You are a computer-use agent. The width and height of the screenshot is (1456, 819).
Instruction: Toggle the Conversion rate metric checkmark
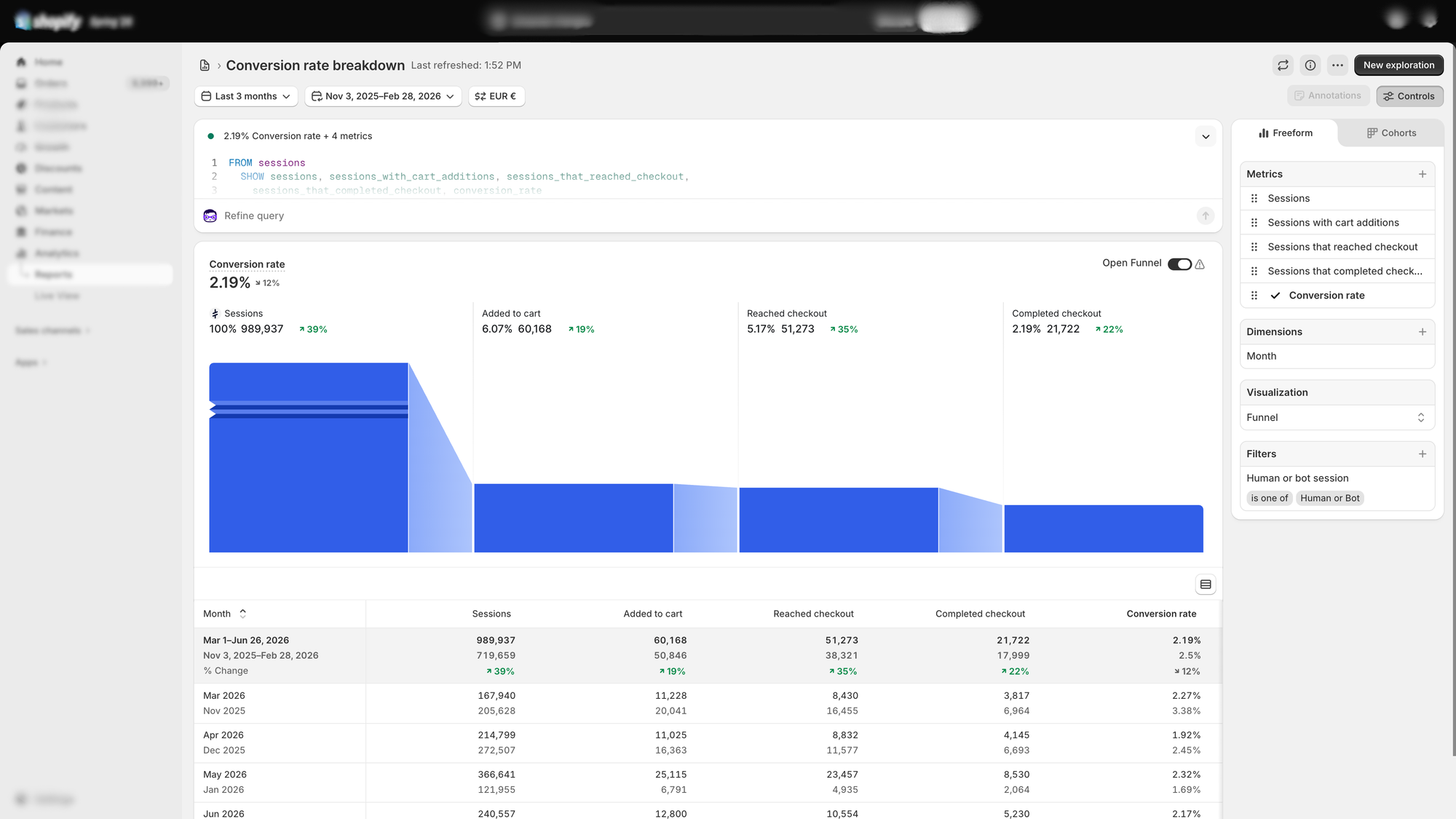[x=1275, y=296]
